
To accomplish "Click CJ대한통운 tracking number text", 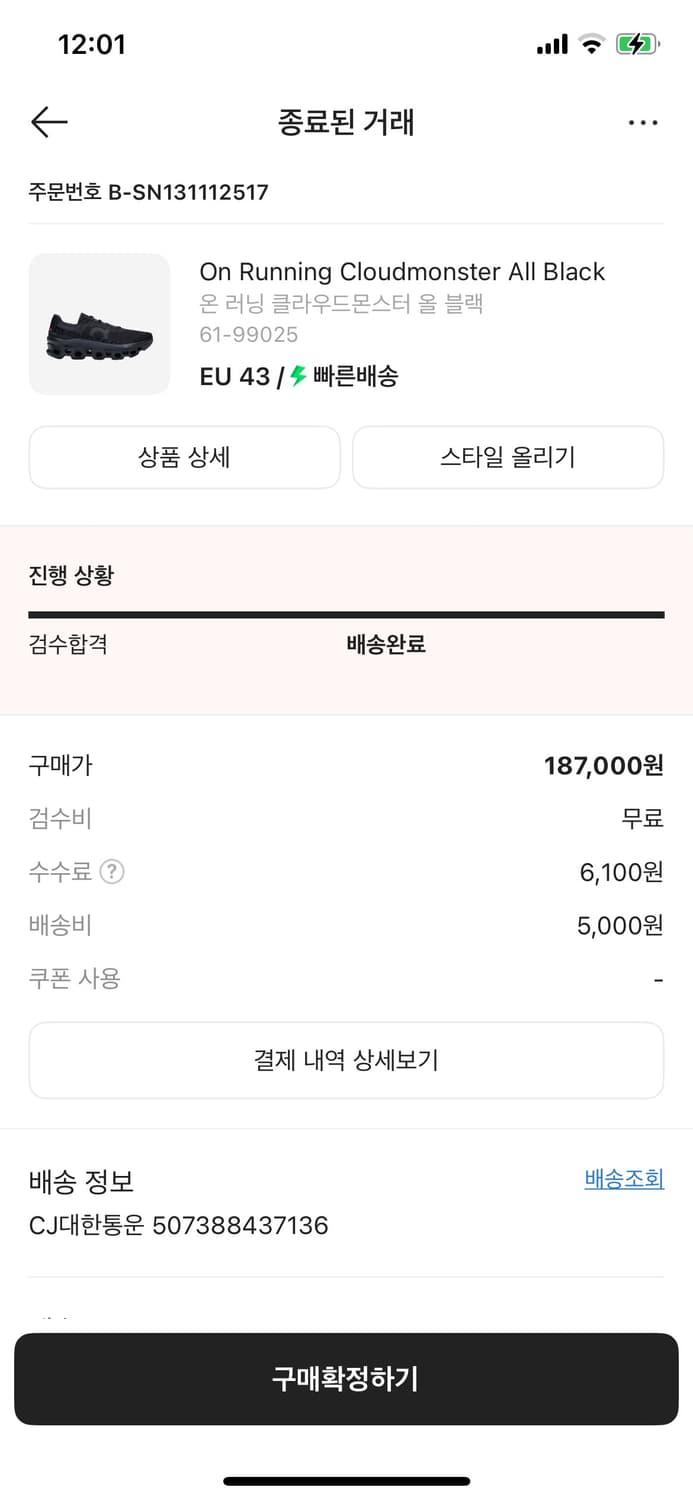I will coord(177,1225).
